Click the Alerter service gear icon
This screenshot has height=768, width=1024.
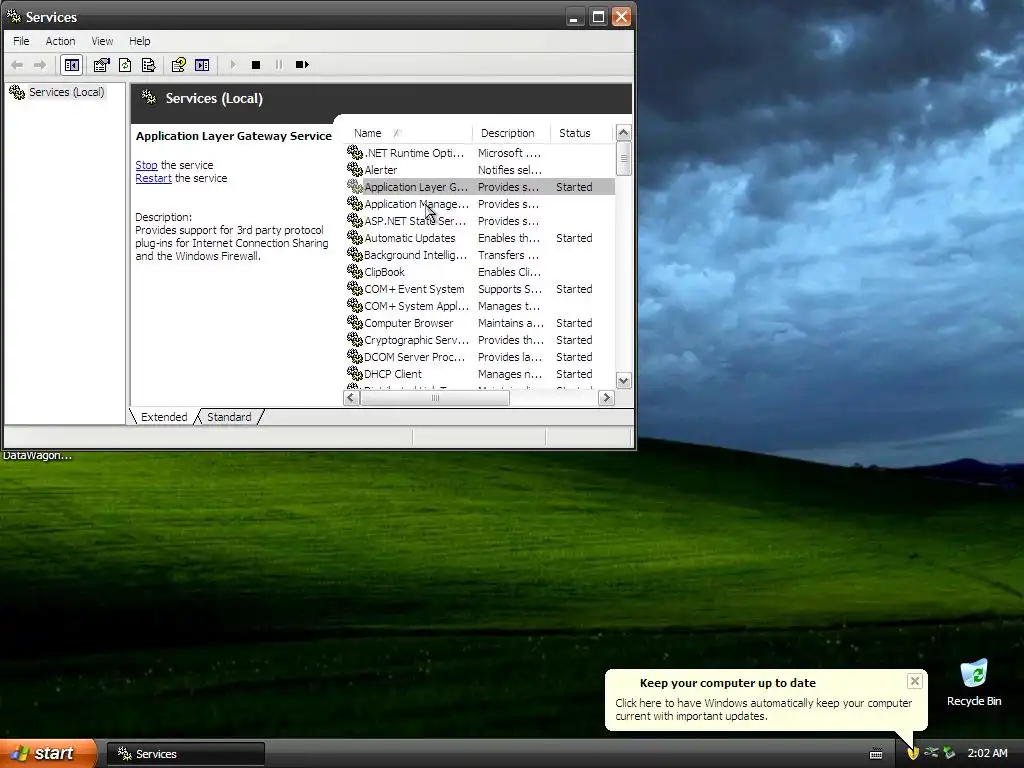tap(355, 169)
